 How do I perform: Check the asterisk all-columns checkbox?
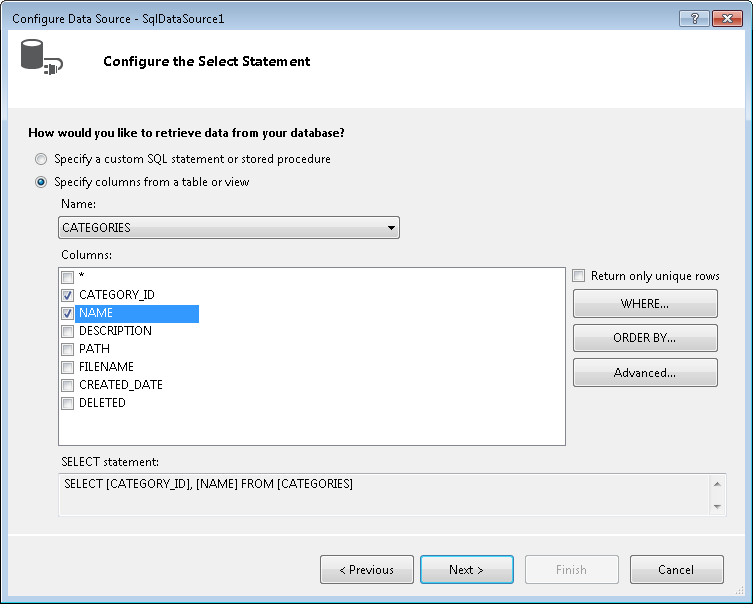click(x=67, y=277)
